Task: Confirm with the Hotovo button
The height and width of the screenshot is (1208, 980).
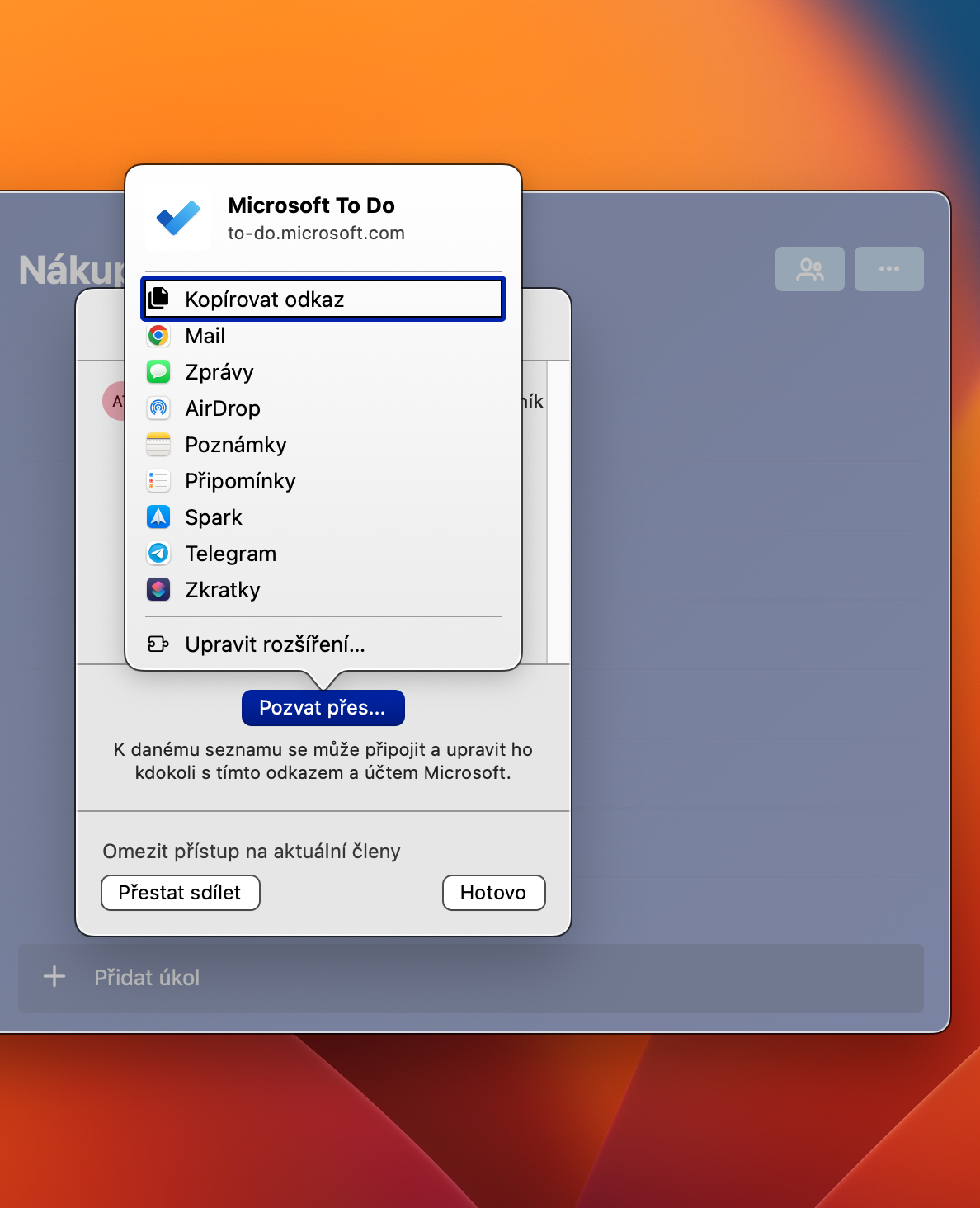Action: [x=494, y=893]
